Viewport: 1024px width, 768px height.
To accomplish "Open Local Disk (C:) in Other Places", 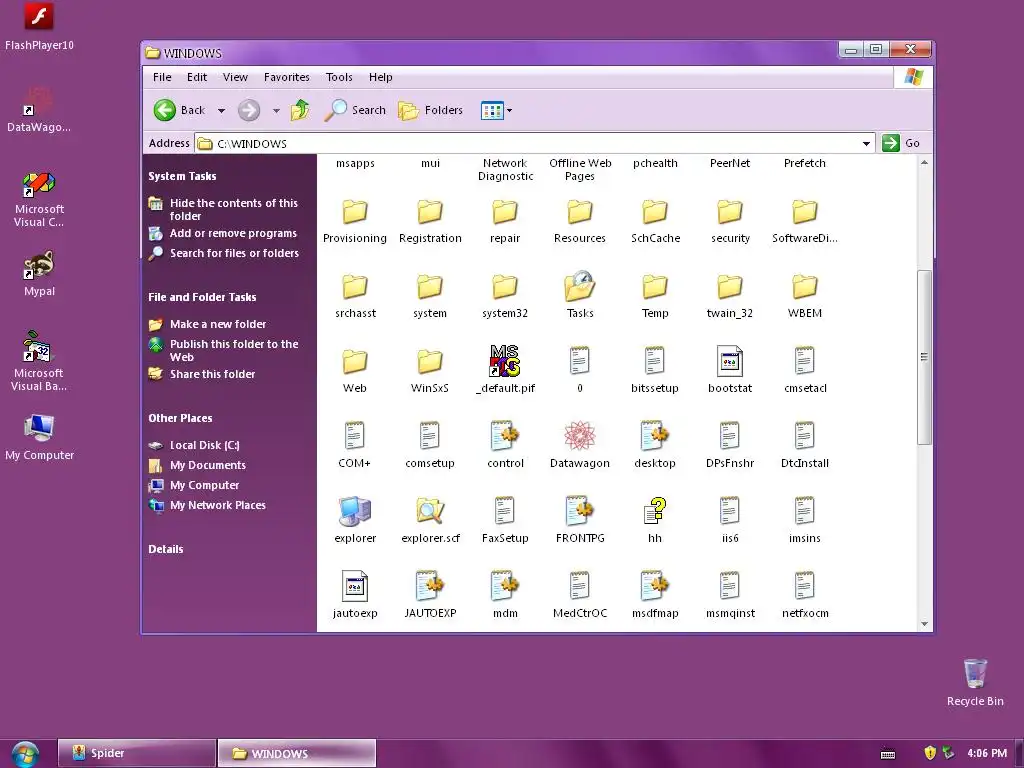I will coord(195,445).
